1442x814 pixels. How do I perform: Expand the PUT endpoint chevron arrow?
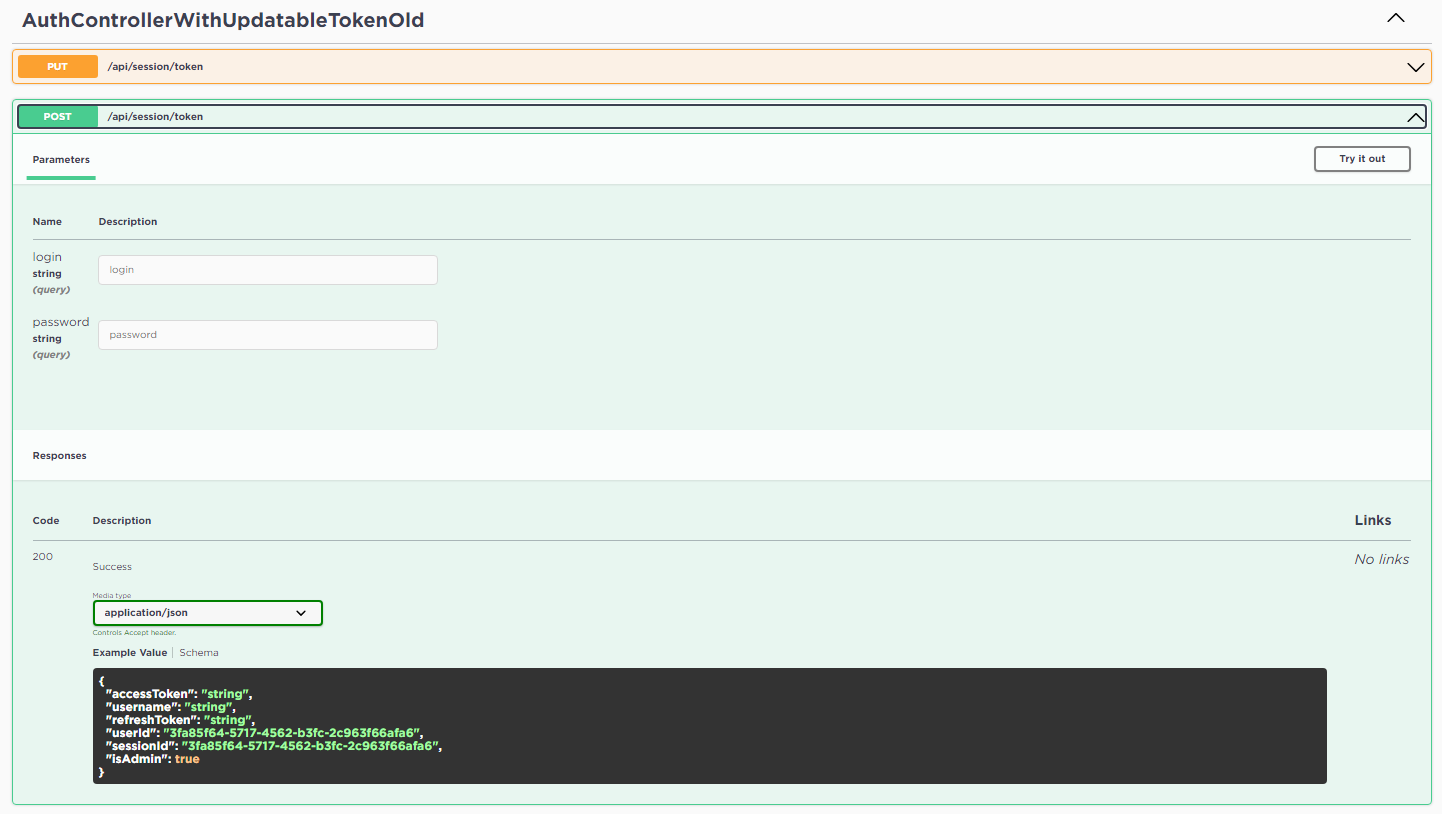[1415, 68]
